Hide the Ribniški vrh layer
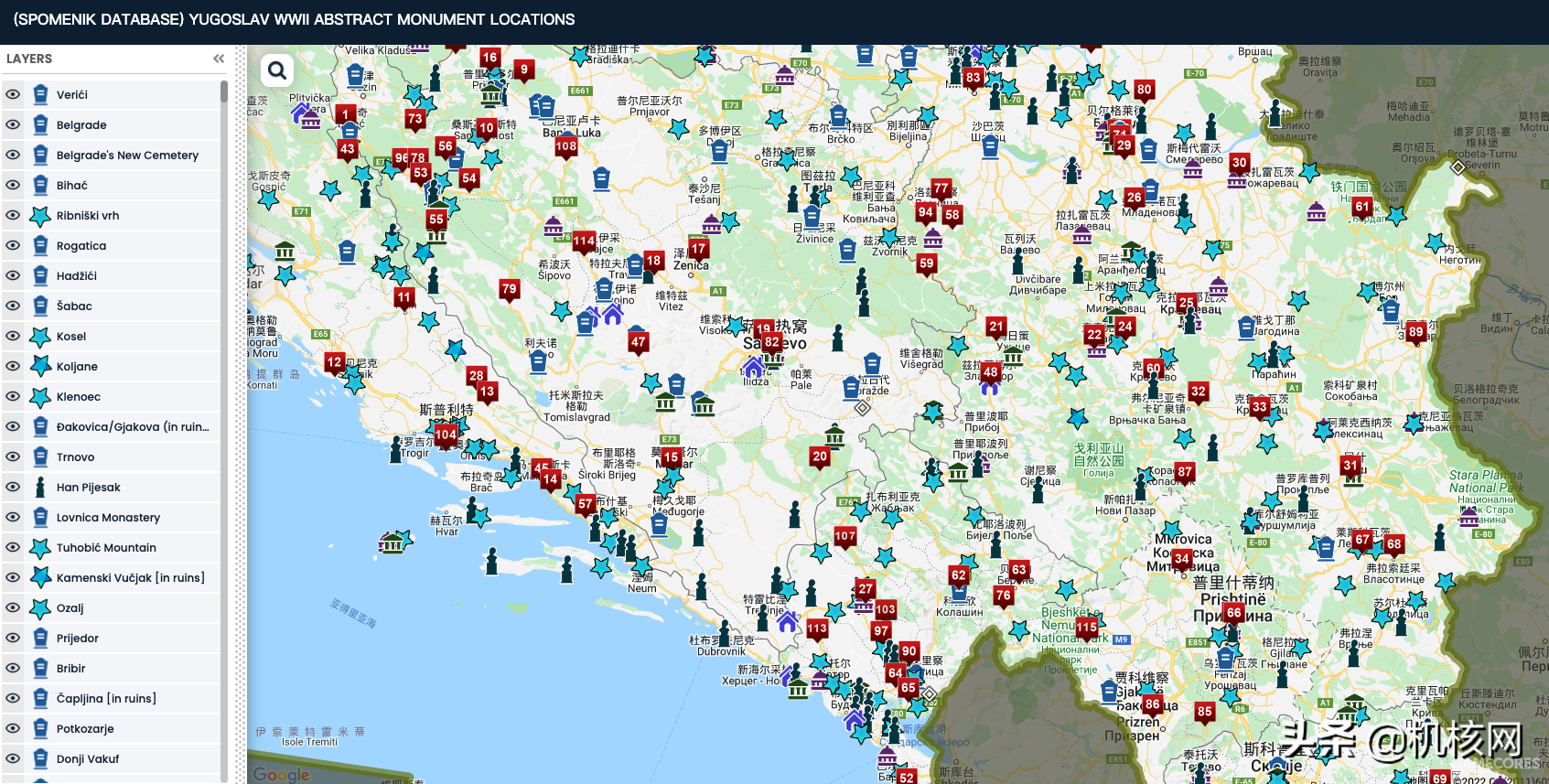 click(13, 215)
